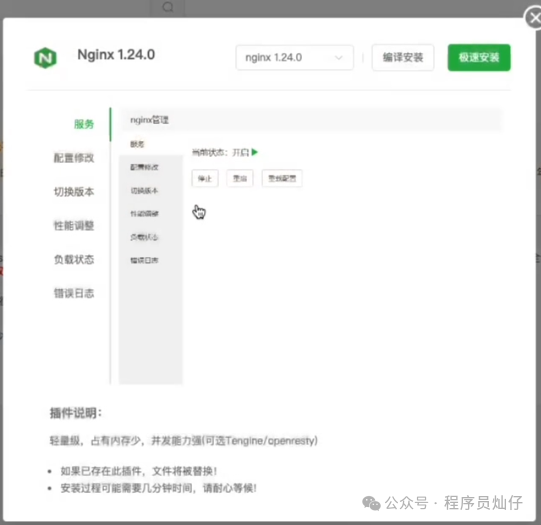Click the 重启 button
This screenshot has height=525, width=541.
pyautogui.click(x=240, y=178)
